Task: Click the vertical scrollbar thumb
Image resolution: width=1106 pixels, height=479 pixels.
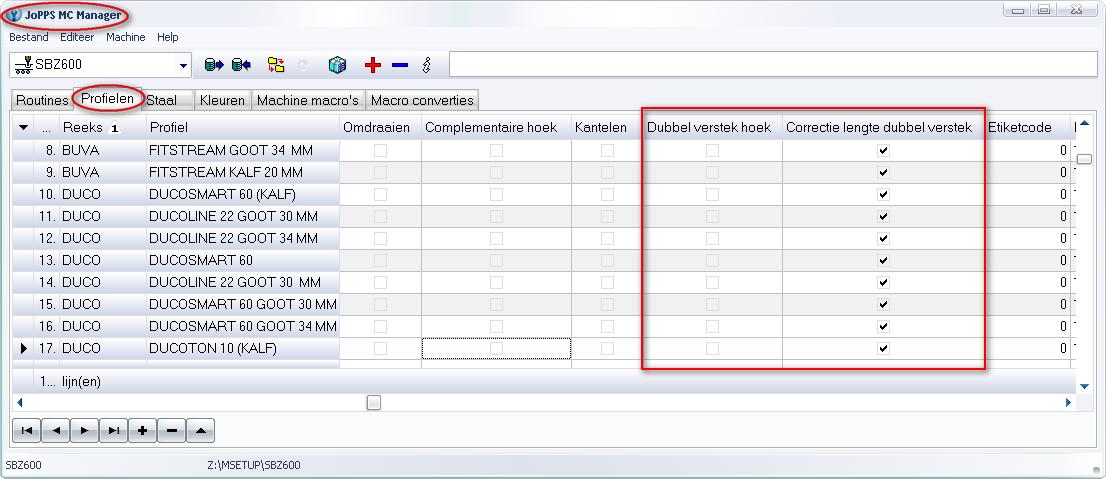Action: pos(1084,159)
